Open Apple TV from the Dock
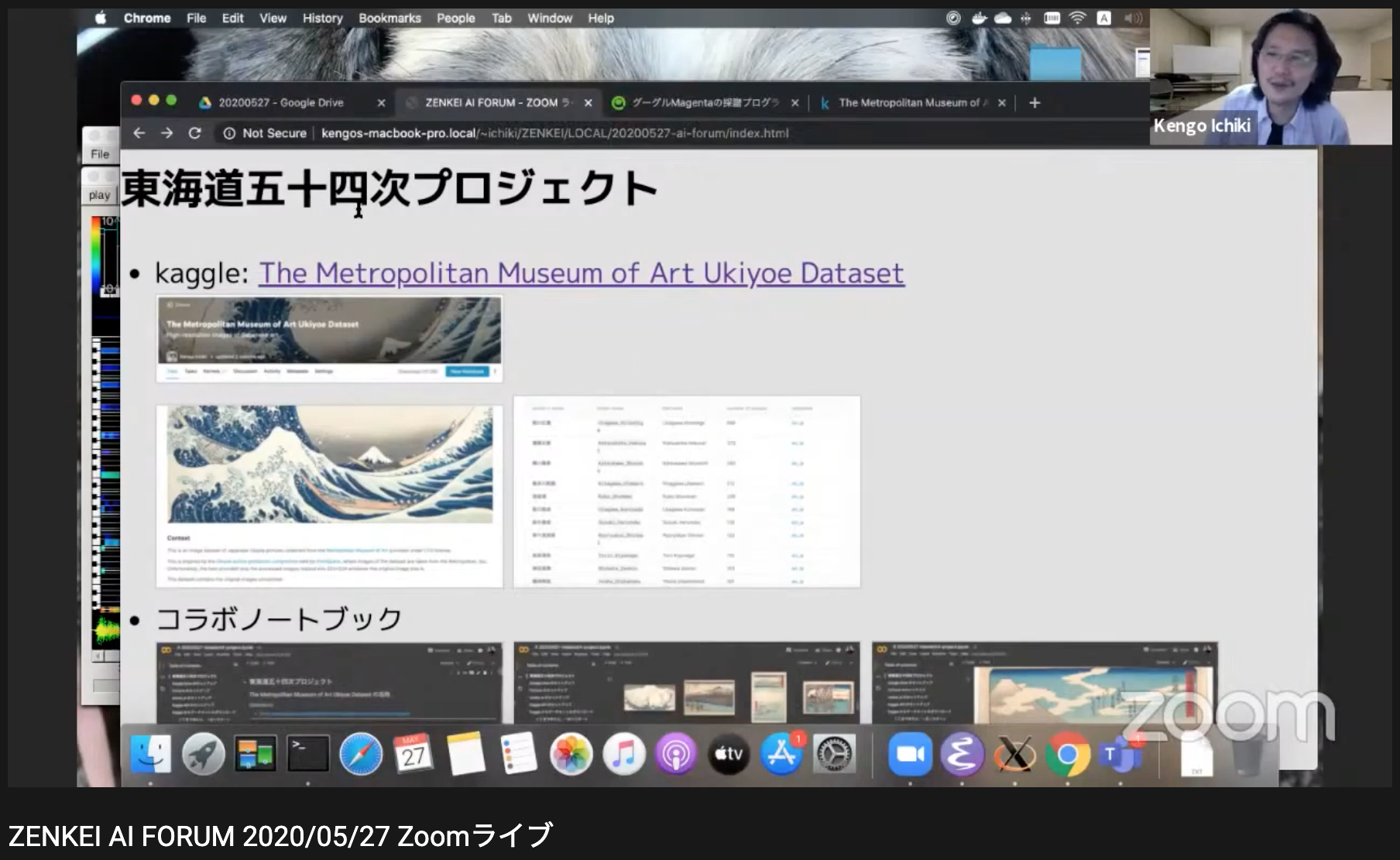Viewport: 1400px width, 860px height. click(x=729, y=754)
